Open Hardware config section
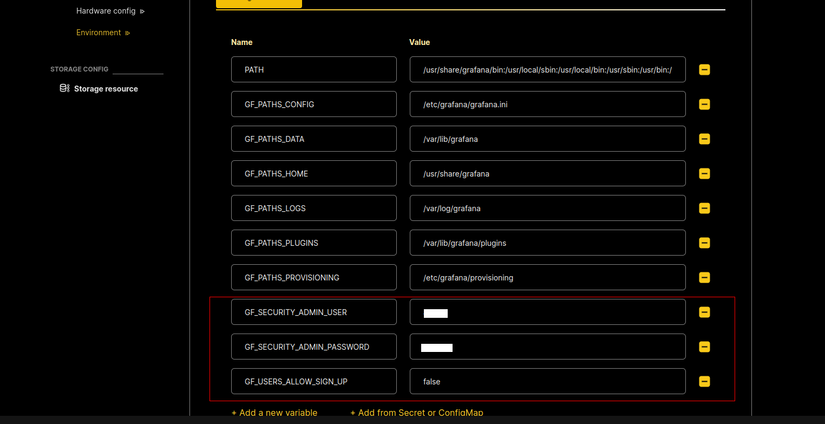This screenshot has width=825, height=424. click(106, 11)
